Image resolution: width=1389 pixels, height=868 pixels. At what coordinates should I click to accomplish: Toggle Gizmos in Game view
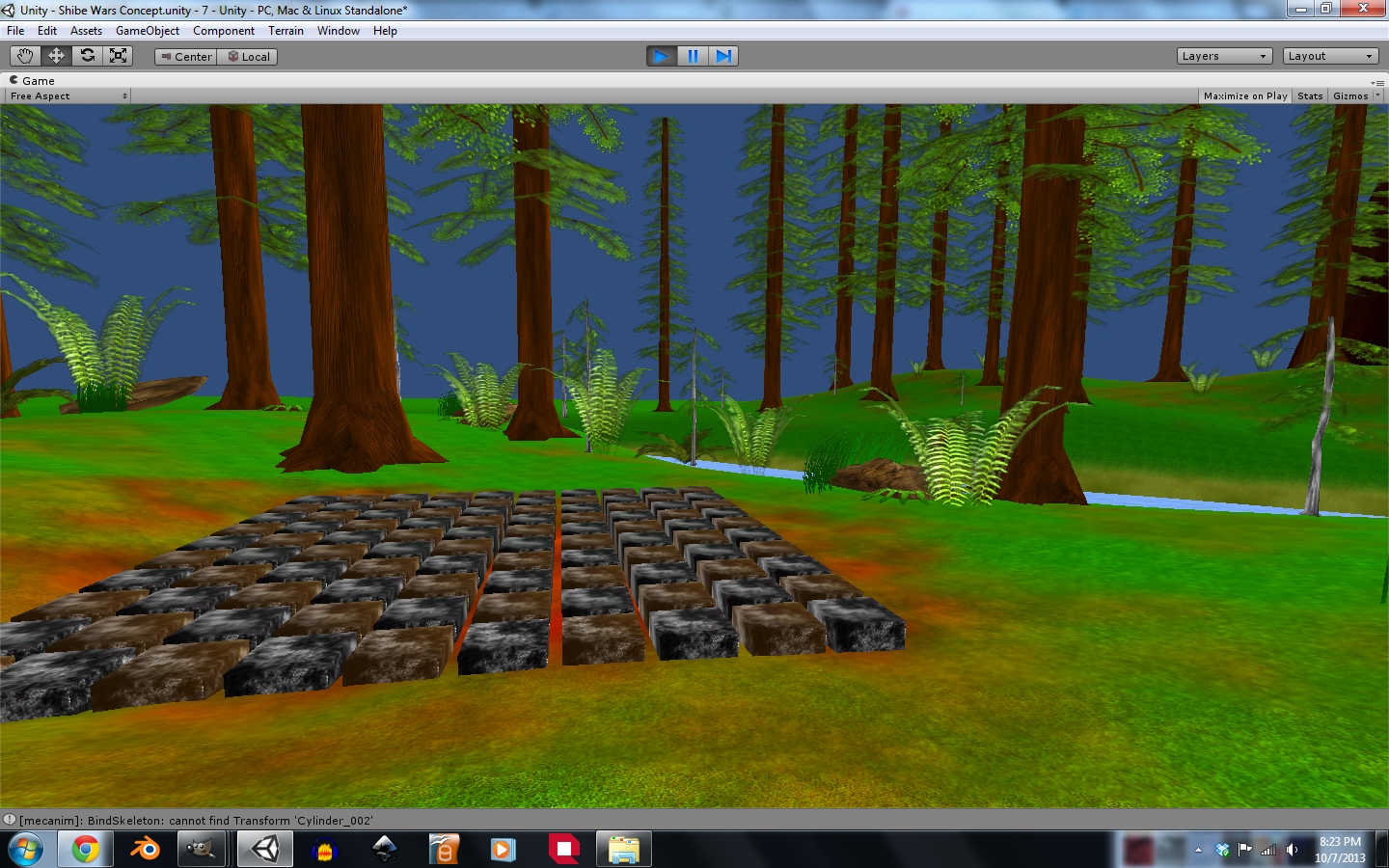tap(1350, 95)
